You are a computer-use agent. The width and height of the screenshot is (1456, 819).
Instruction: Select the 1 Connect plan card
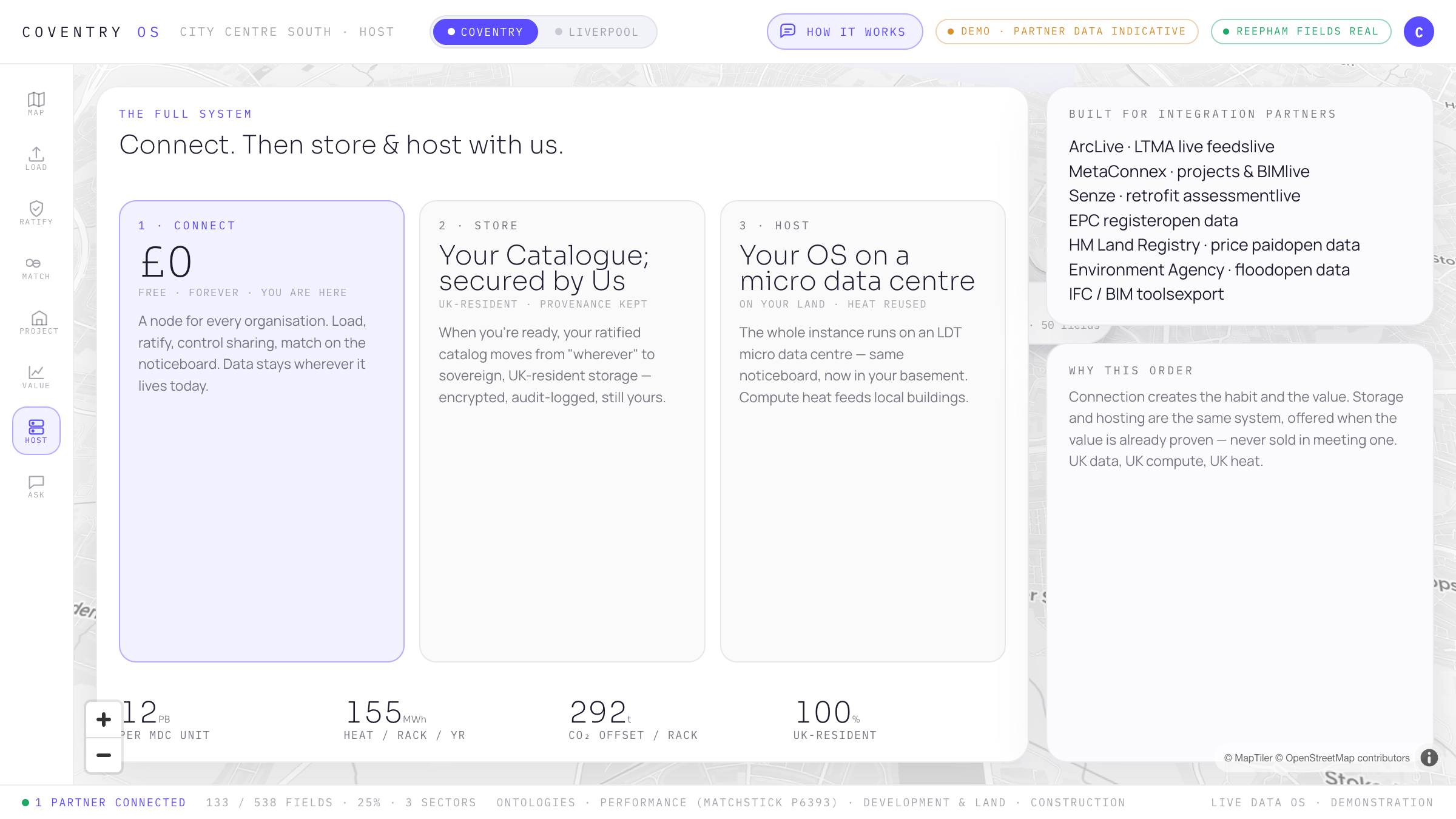[261, 431]
